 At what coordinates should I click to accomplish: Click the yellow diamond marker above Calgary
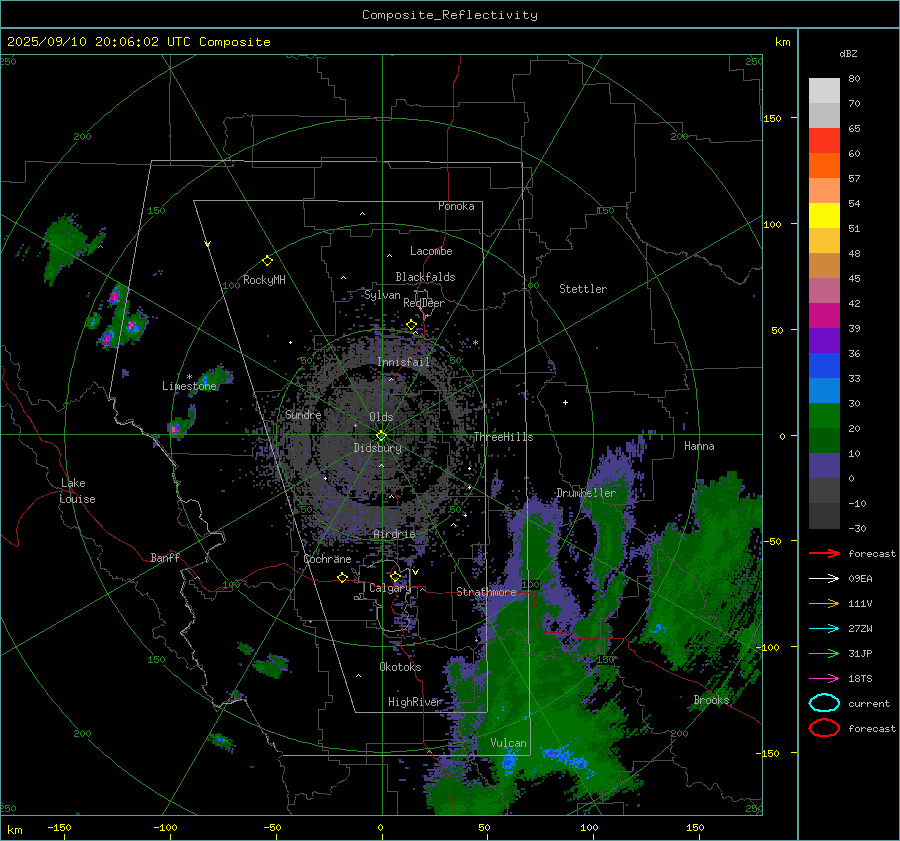(395, 576)
